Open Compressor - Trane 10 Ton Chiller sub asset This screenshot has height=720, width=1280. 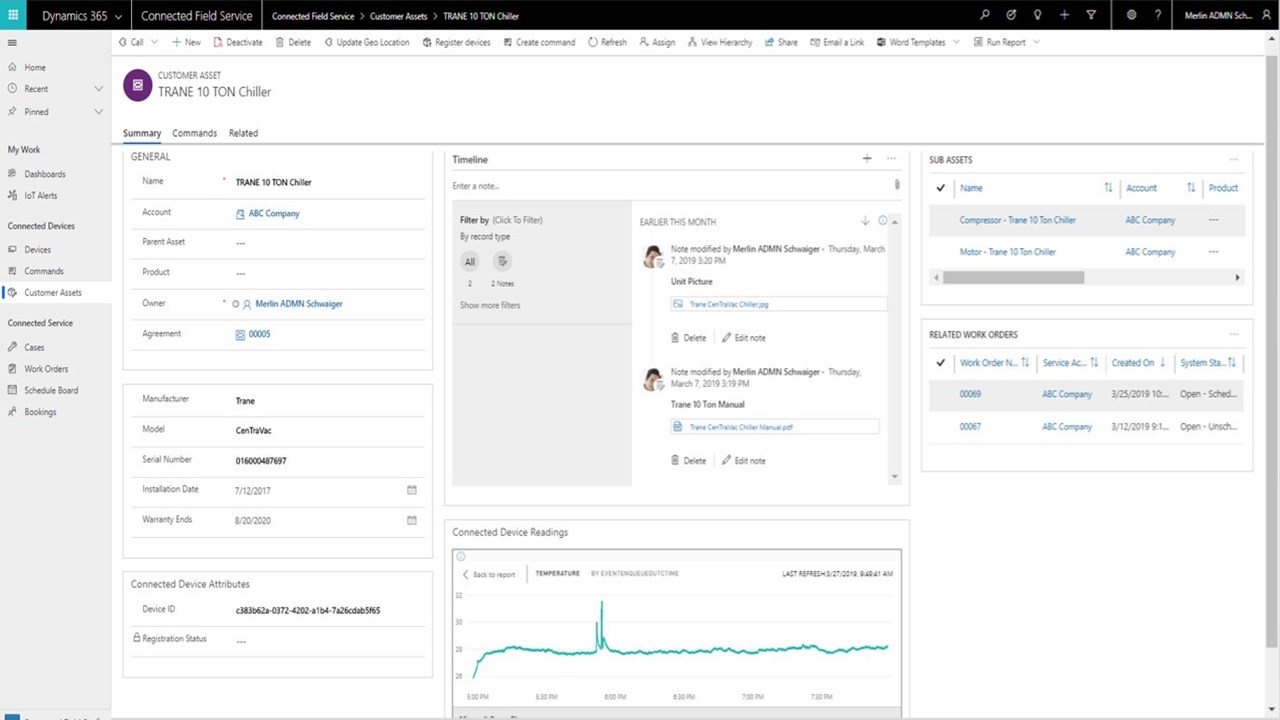1018,220
